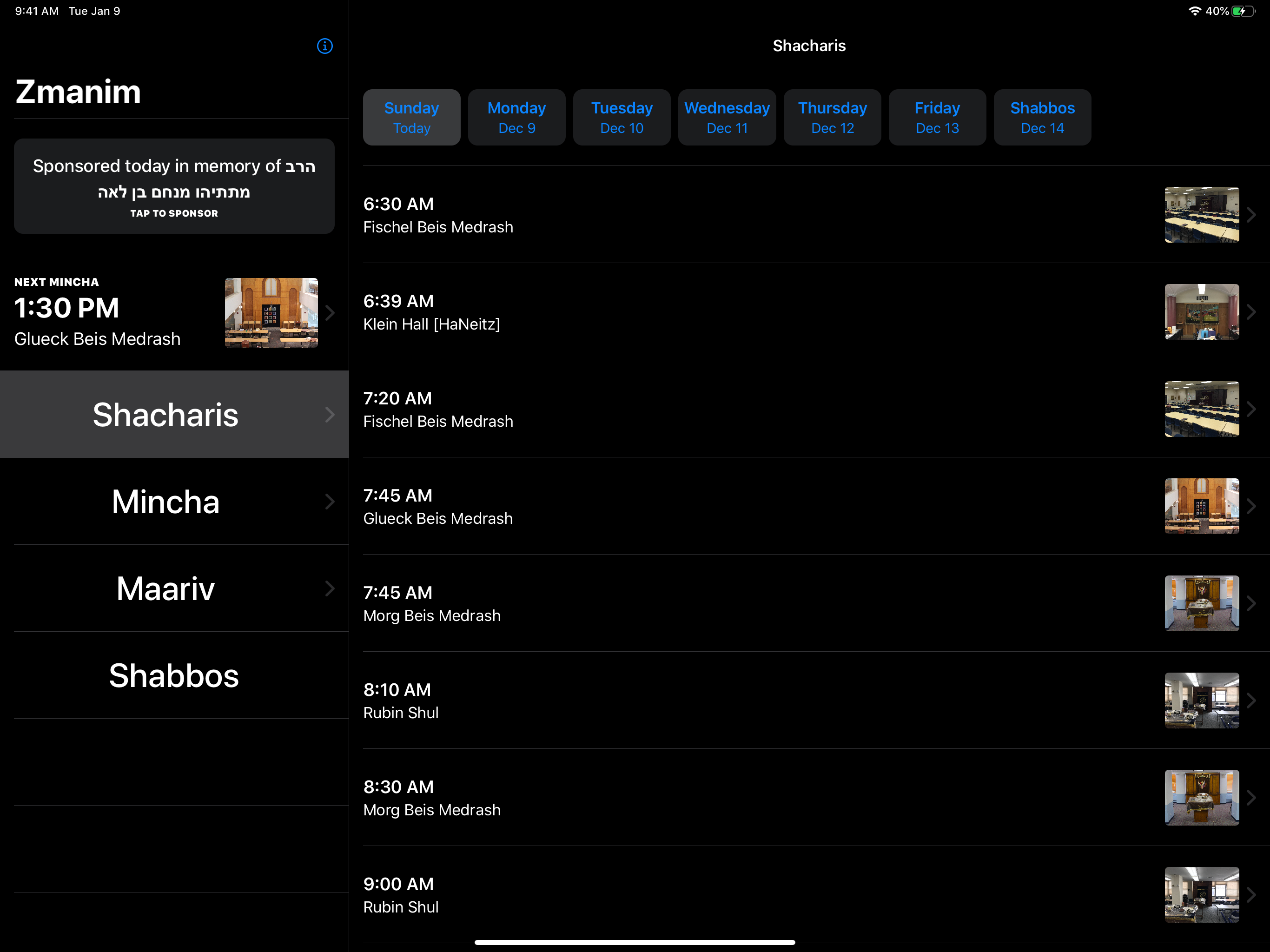Switch to the Thursday Dec 12 tab
Image resolution: width=1270 pixels, height=952 pixels.
[833, 117]
